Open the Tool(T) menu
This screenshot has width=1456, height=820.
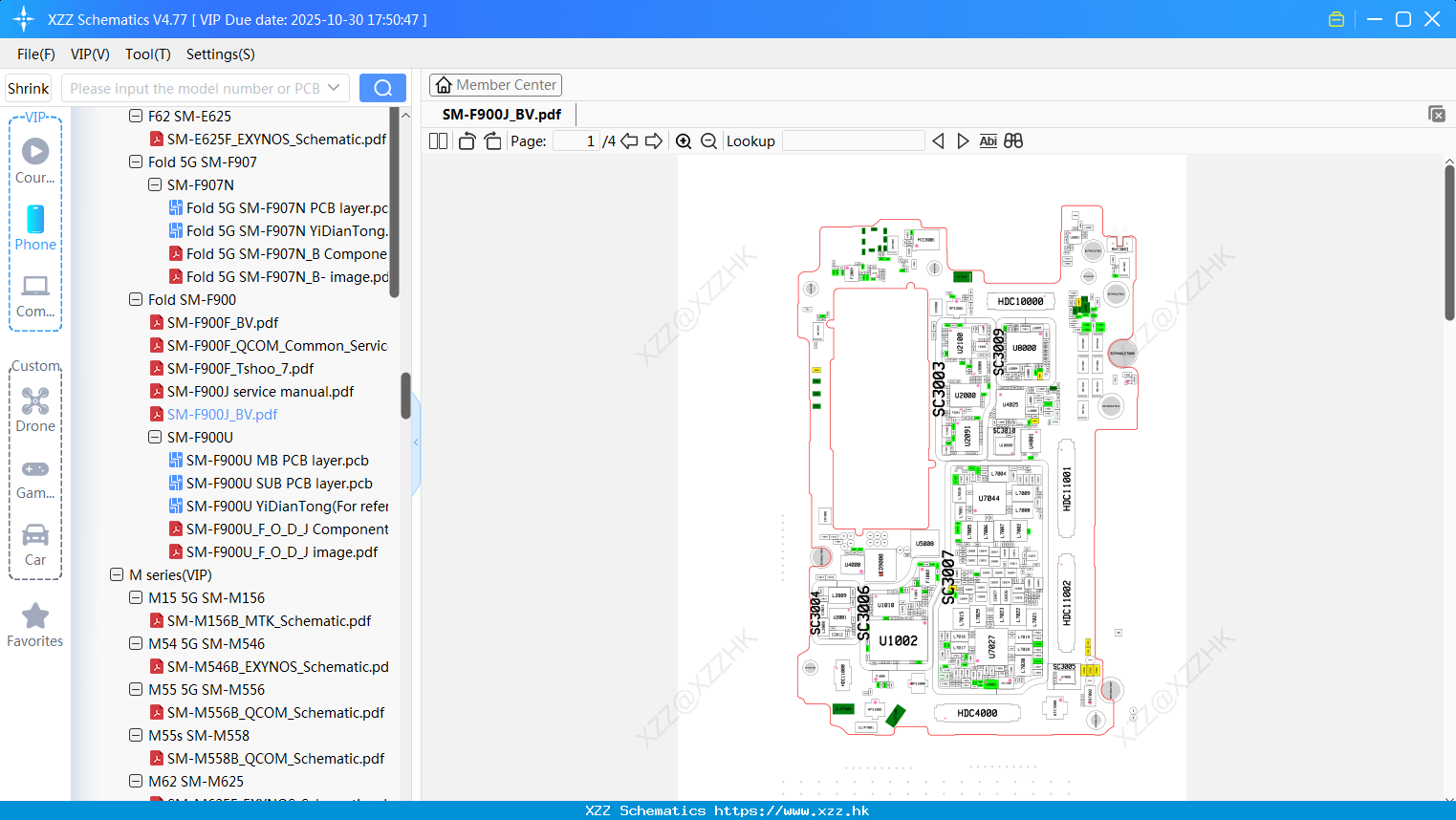tap(148, 54)
